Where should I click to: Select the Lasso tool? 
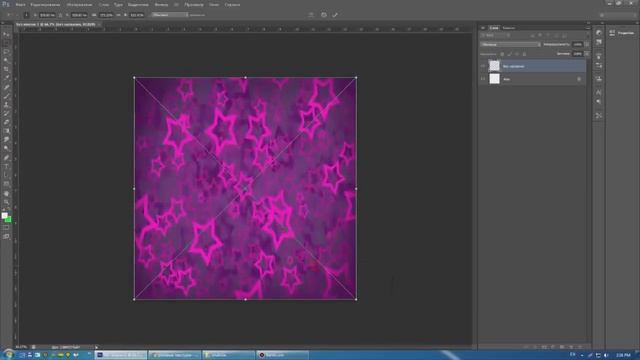(x=6, y=52)
